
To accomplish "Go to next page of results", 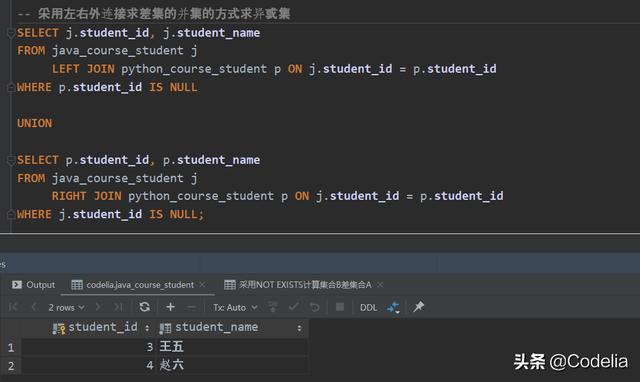I will [98, 307].
